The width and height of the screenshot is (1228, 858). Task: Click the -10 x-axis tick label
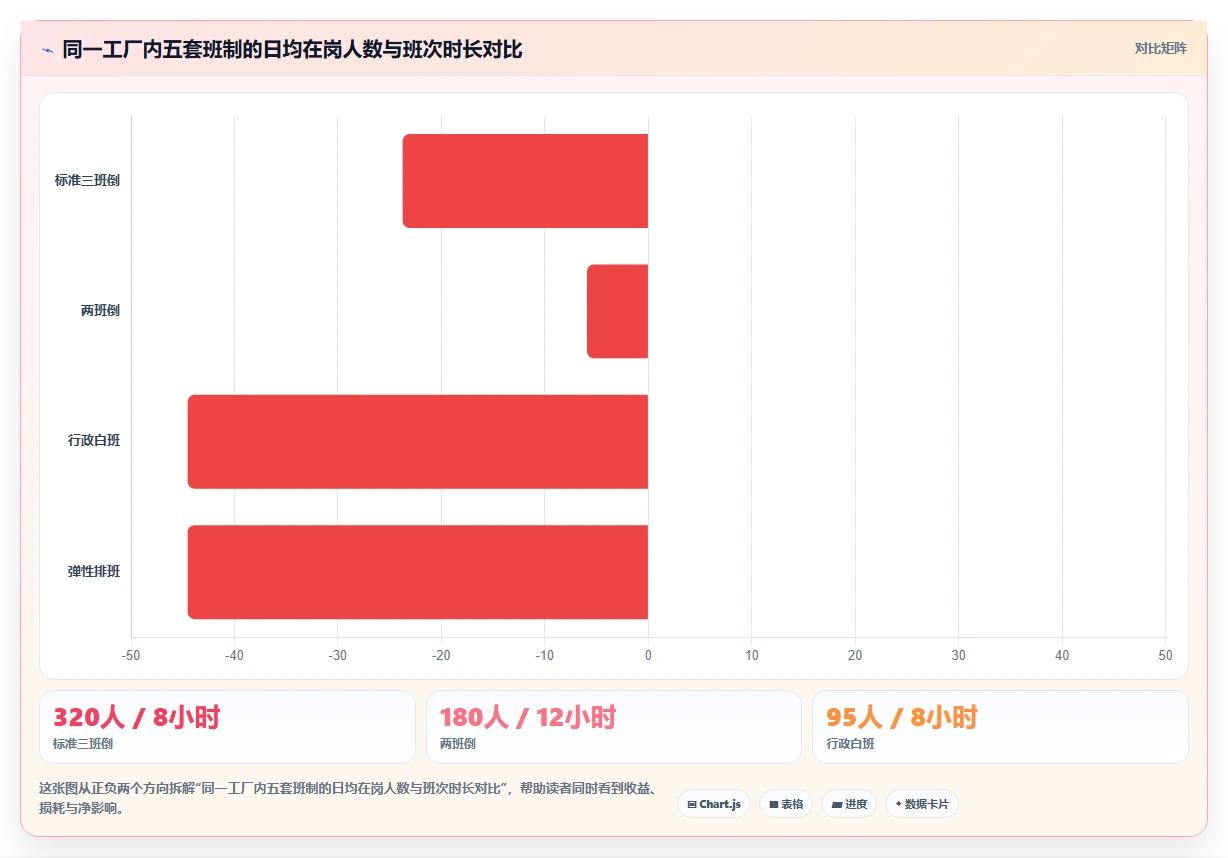coord(545,656)
